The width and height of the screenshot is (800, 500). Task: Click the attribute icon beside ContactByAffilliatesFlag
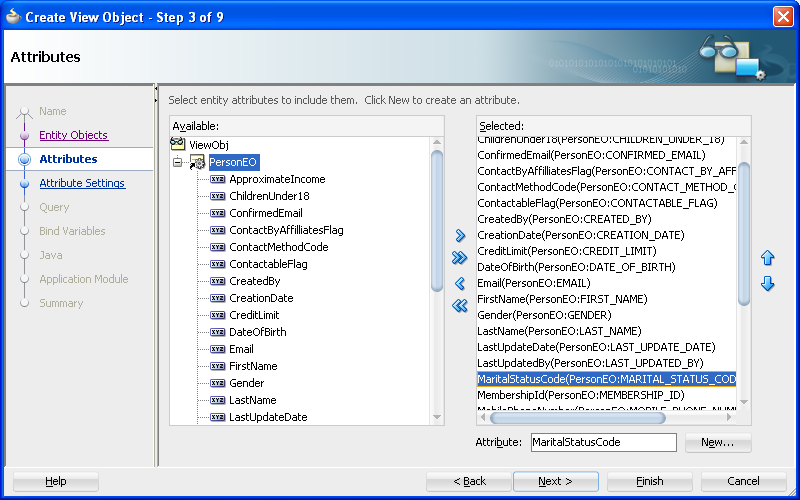tap(218, 230)
